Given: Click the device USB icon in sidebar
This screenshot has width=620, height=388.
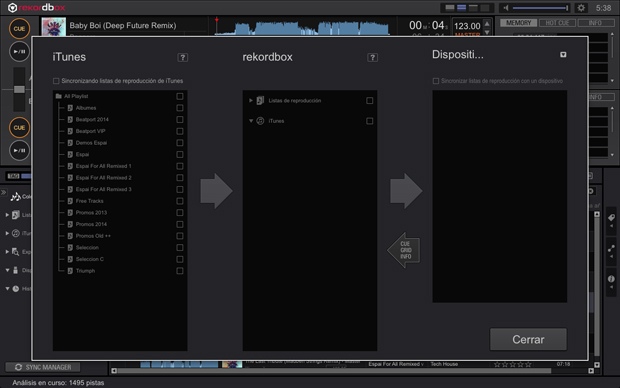Looking at the screenshot, I should (x=15, y=270).
